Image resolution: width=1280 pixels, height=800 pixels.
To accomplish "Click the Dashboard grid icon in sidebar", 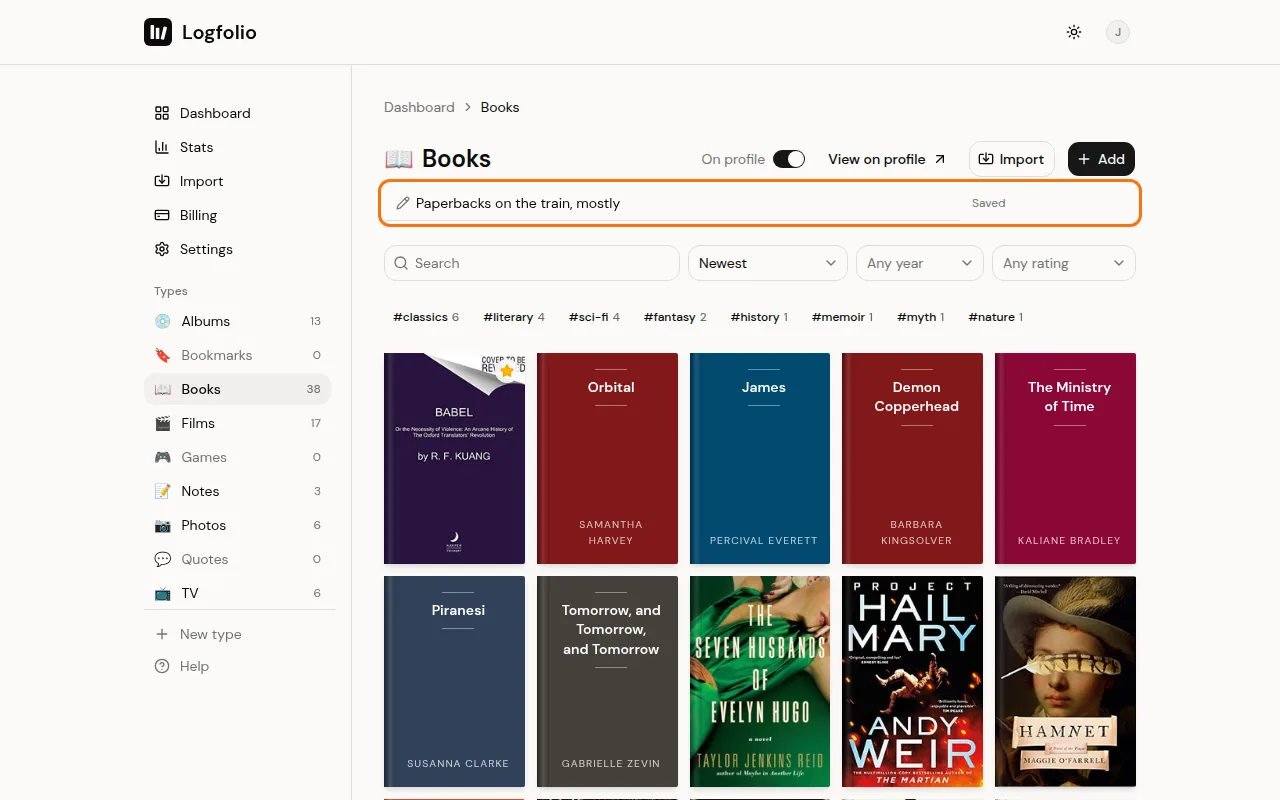I will click(x=162, y=113).
